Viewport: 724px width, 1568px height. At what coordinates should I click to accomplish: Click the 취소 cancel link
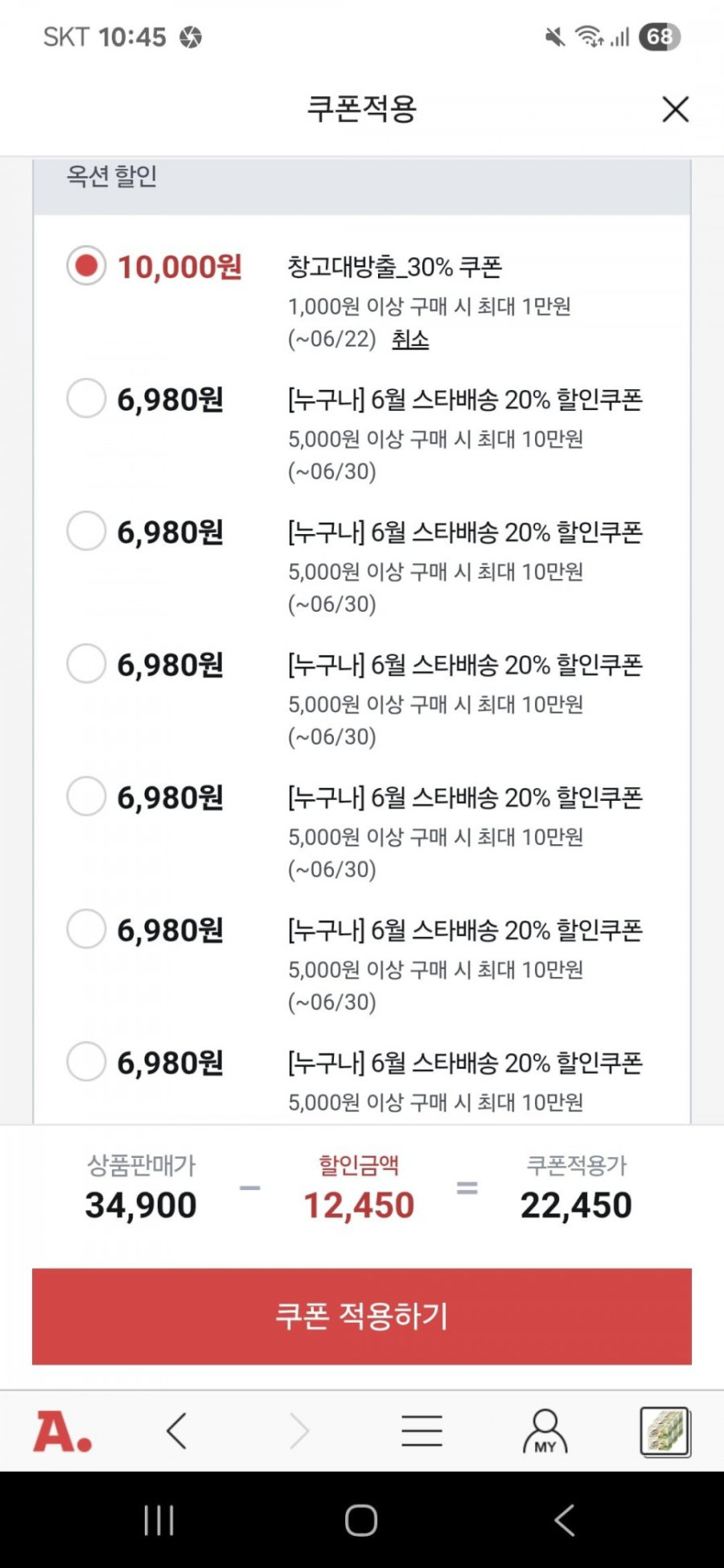coord(410,339)
